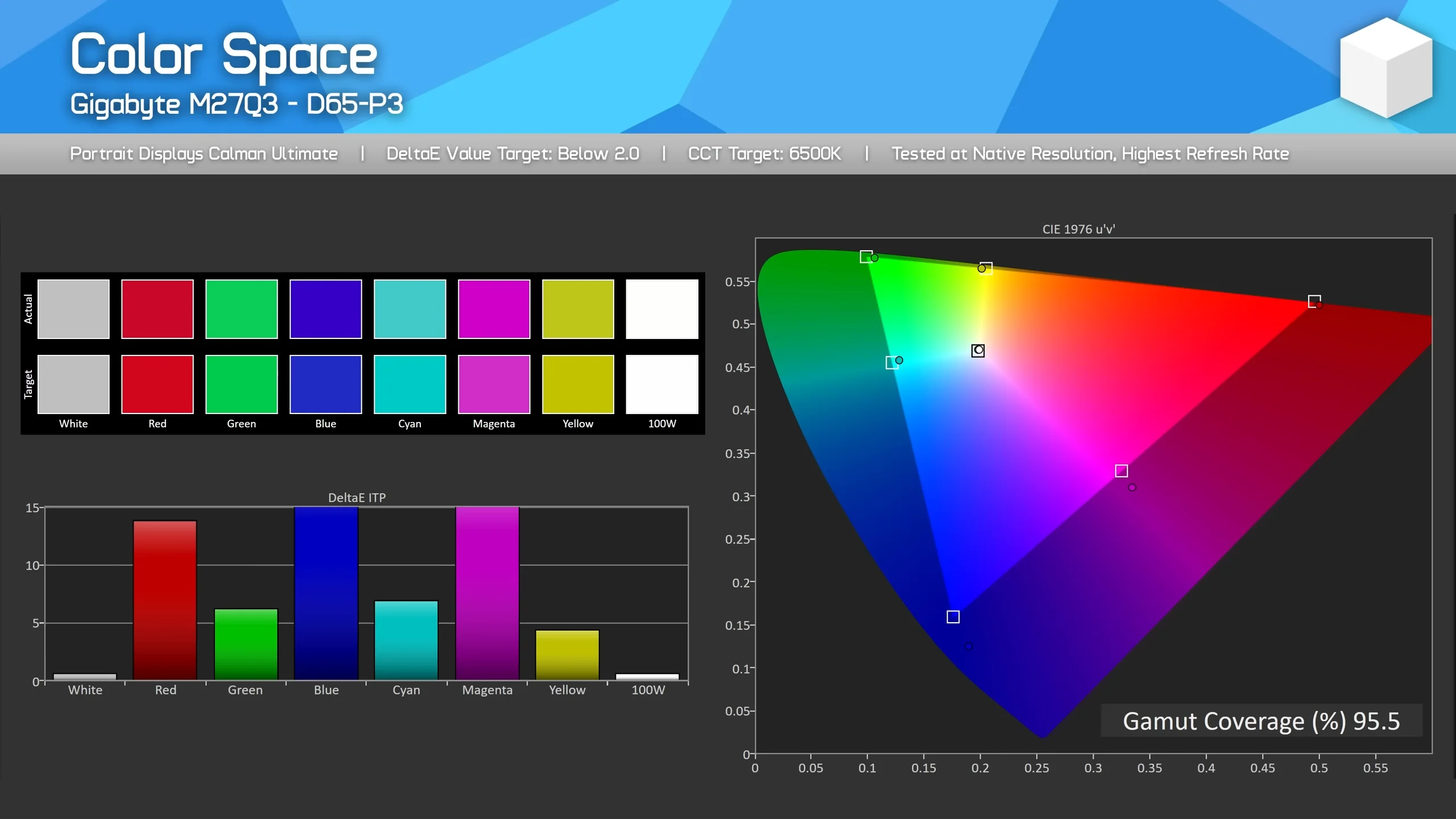
Task: Select the Portrait Displays Calman Ultimate label
Action: pyautogui.click(x=204, y=154)
